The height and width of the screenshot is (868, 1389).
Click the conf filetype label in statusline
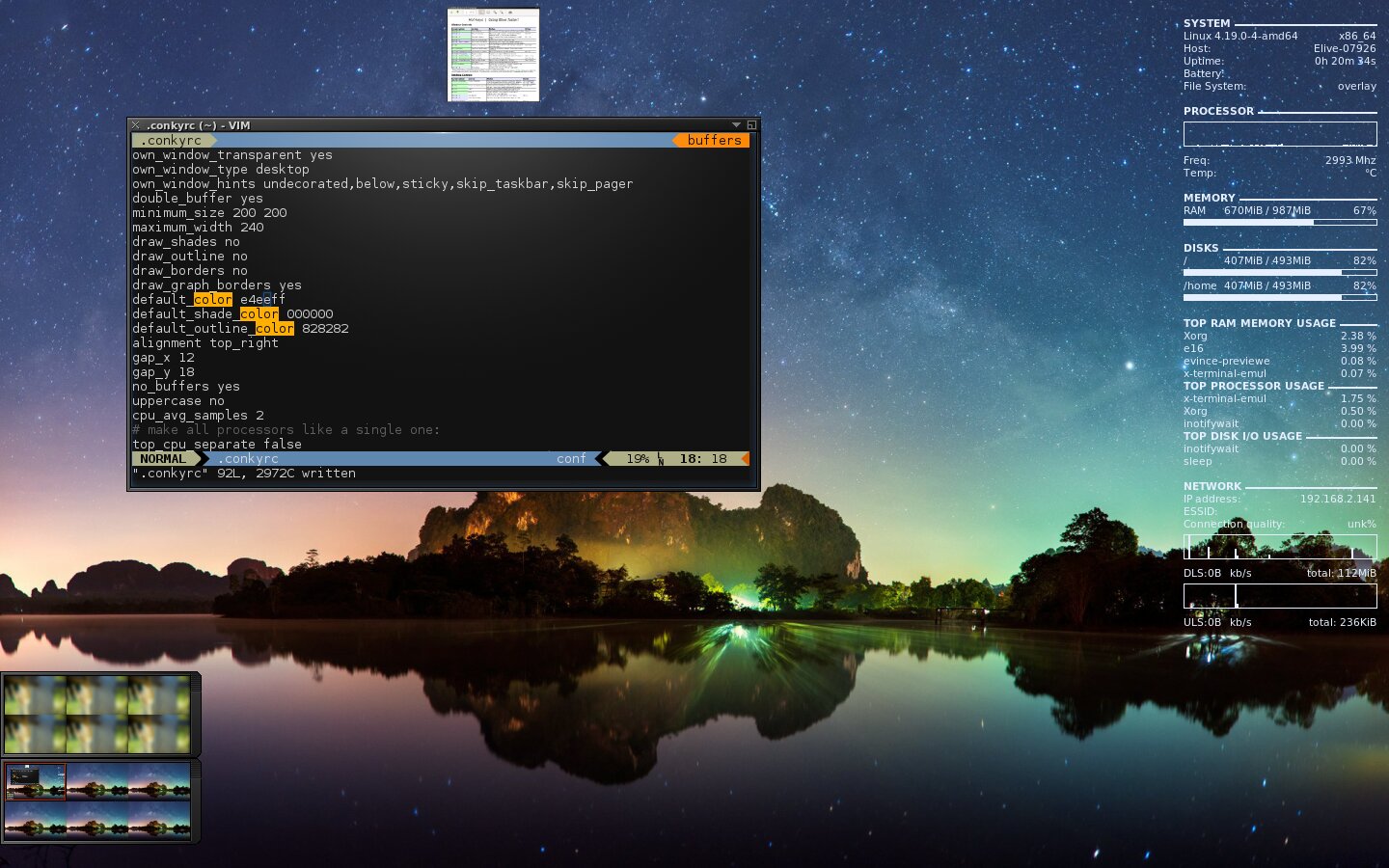(x=571, y=459)
